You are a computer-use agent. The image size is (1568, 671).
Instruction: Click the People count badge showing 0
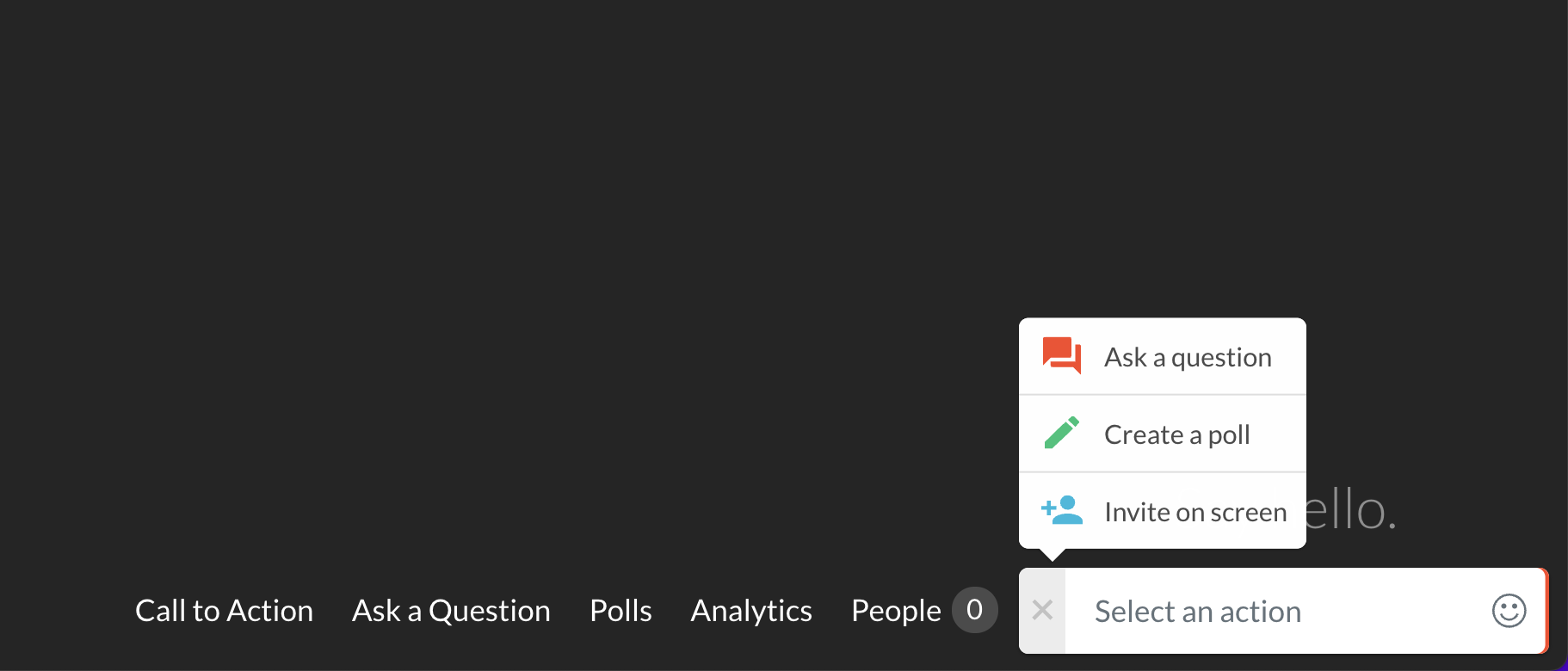coord(974,610)
